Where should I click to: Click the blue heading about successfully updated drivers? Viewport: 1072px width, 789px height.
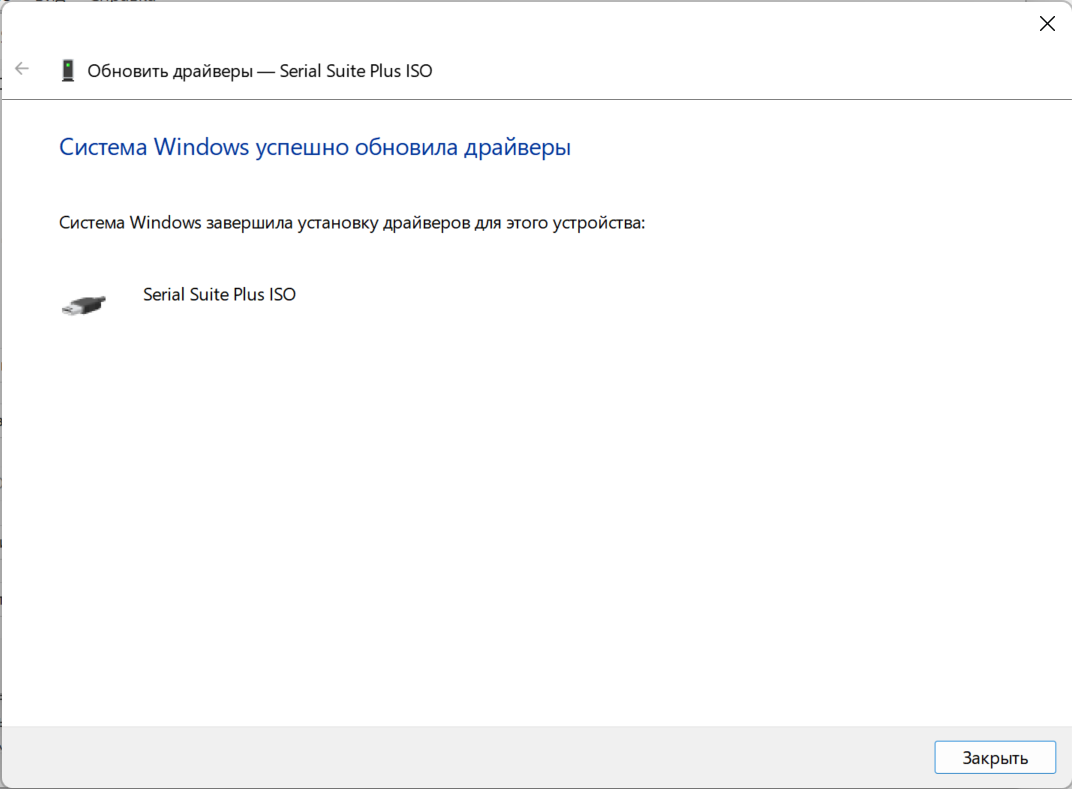click(x=315, y=148)
